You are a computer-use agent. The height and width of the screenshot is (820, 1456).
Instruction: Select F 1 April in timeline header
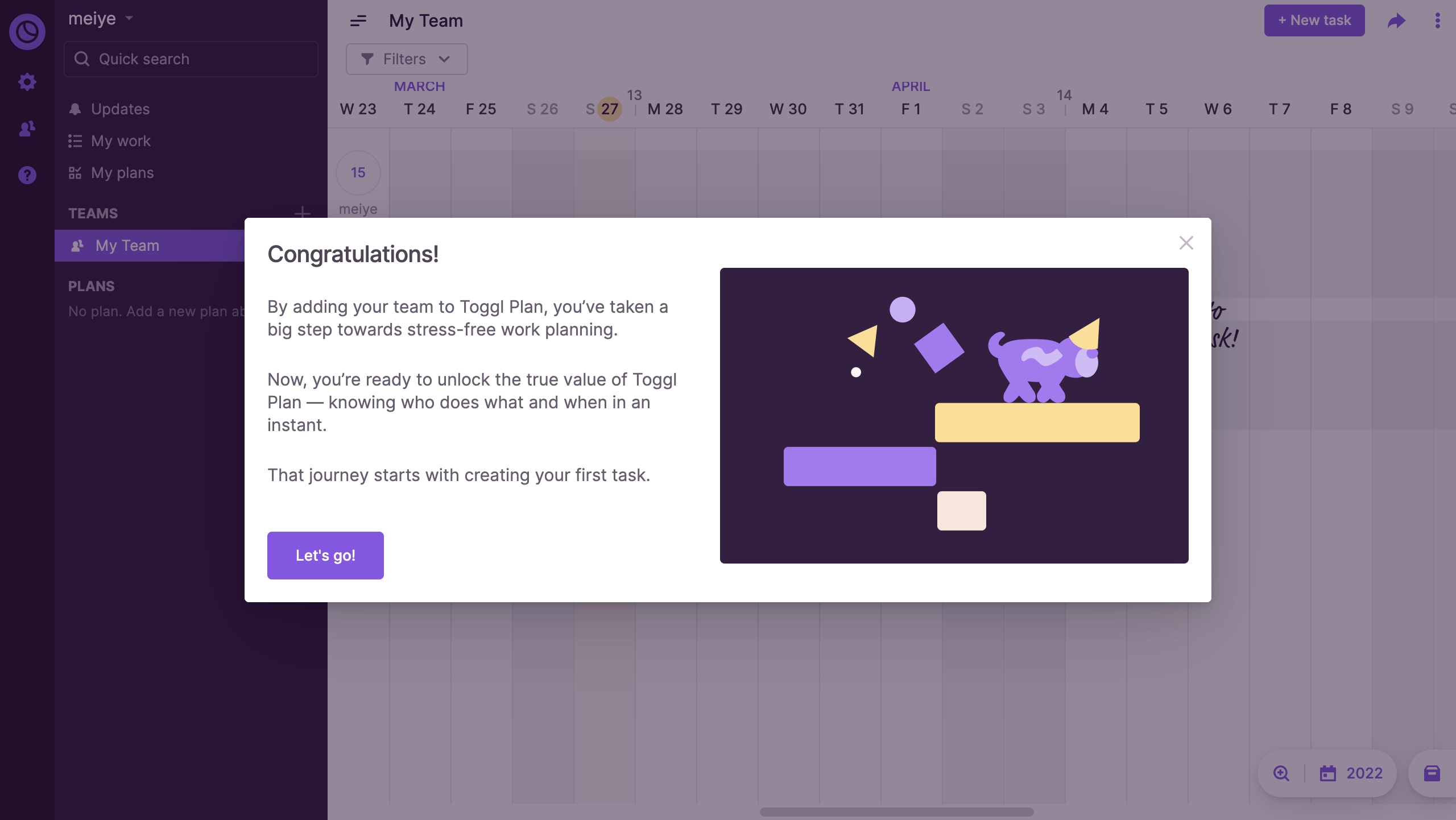click(x=911, y=109)
